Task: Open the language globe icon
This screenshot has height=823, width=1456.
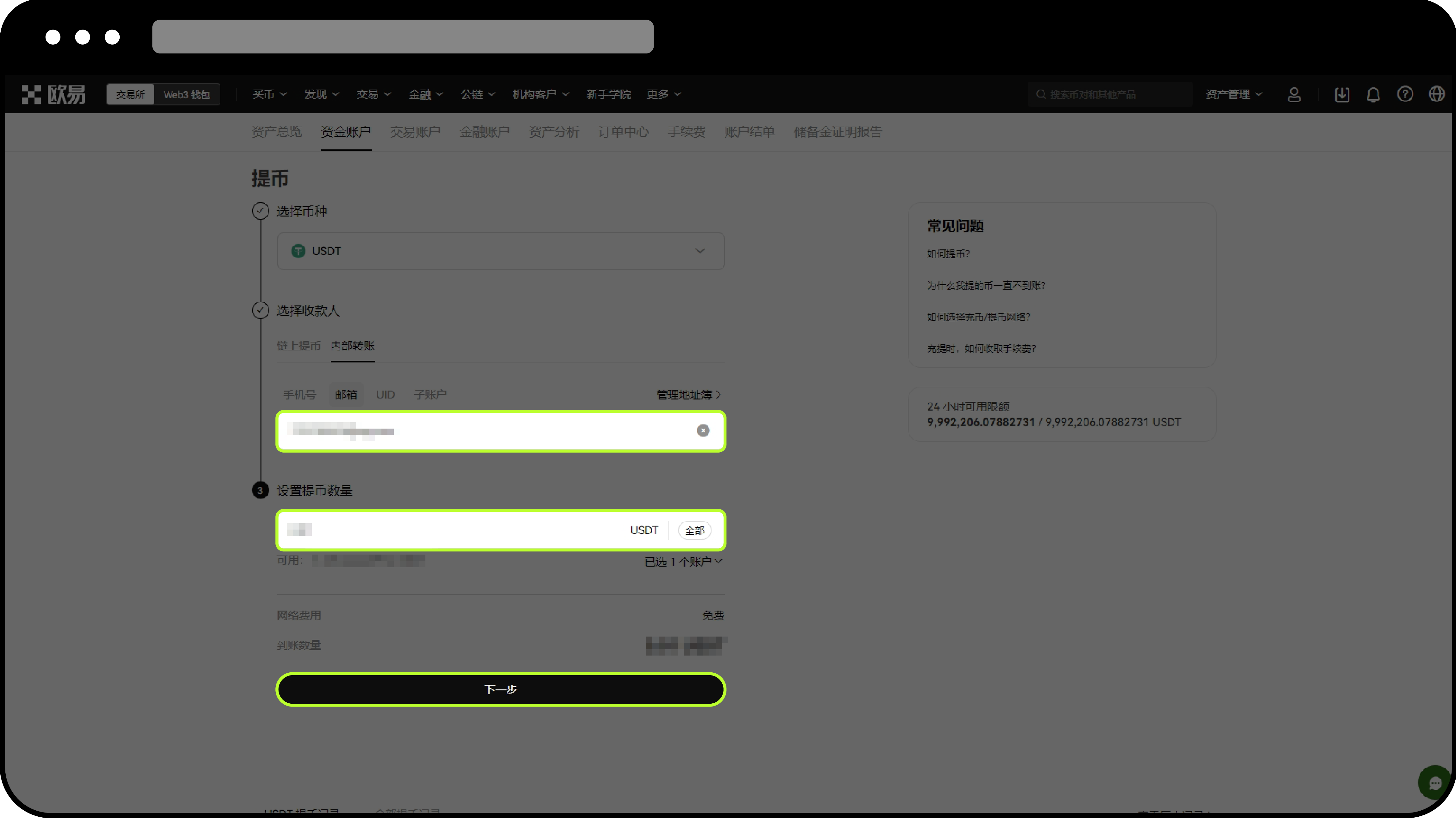Action: click(x=1436, y=94)
